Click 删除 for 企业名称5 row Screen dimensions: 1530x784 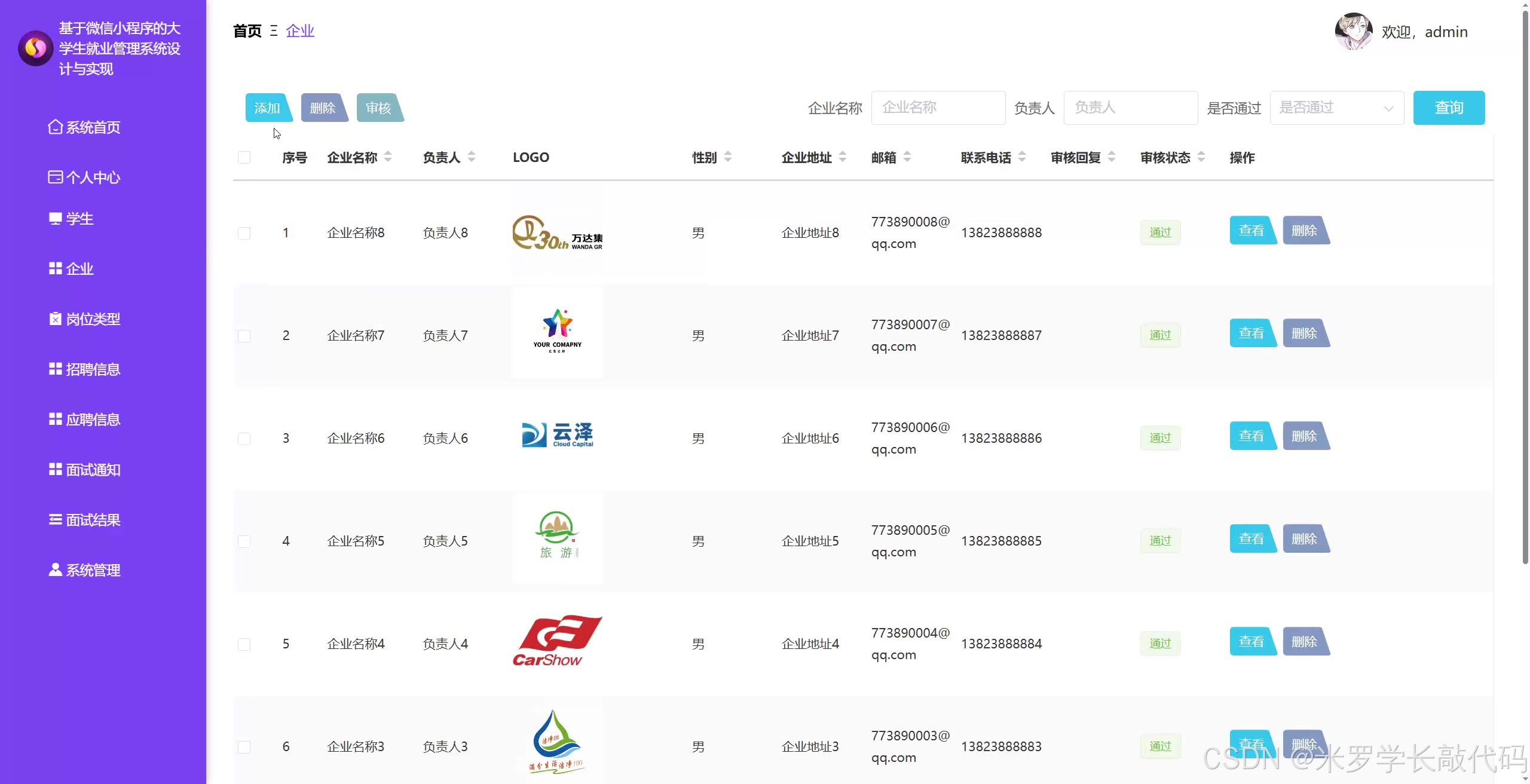1305,539
